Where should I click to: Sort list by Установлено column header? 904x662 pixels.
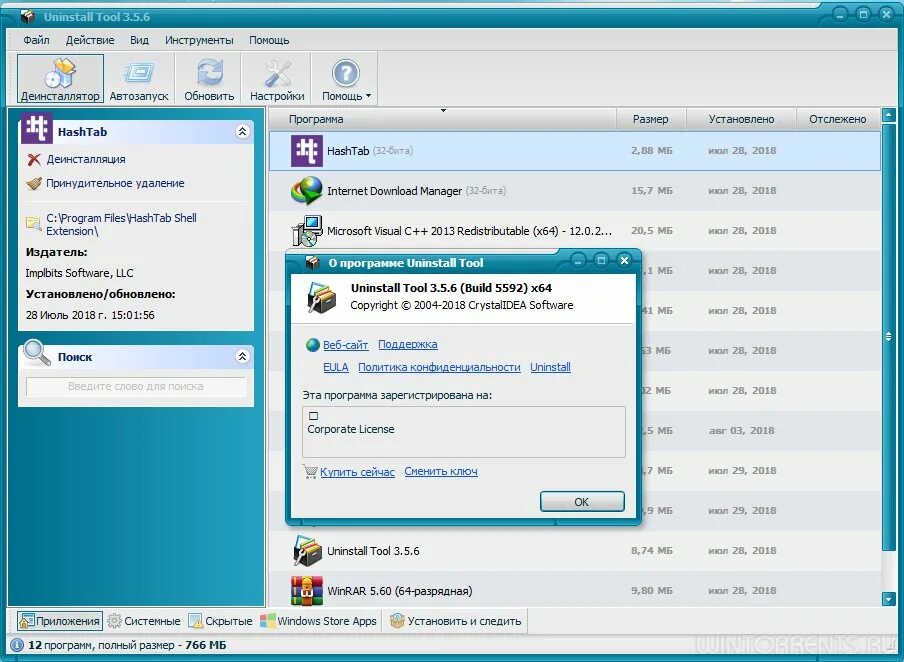pos(741,119)
